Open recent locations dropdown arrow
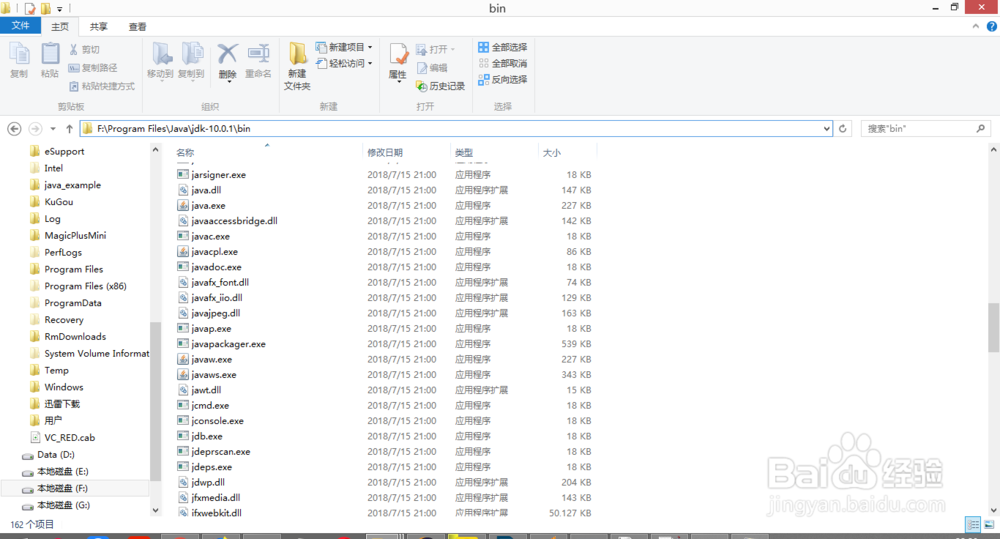This screenshot has height=539, width=1000. [53, 129]
